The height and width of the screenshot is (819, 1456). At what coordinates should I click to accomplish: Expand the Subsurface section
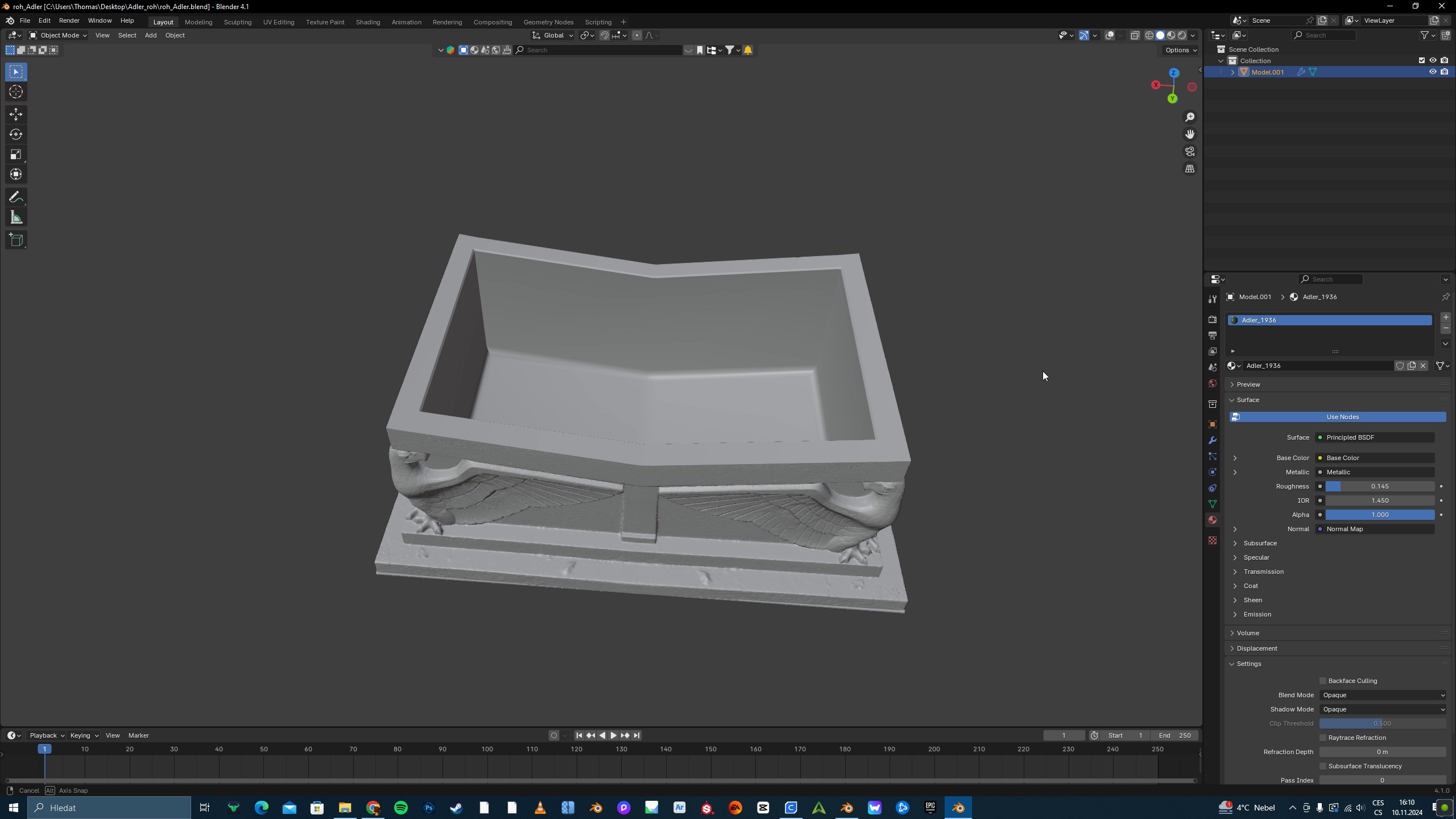point(1260,543)
